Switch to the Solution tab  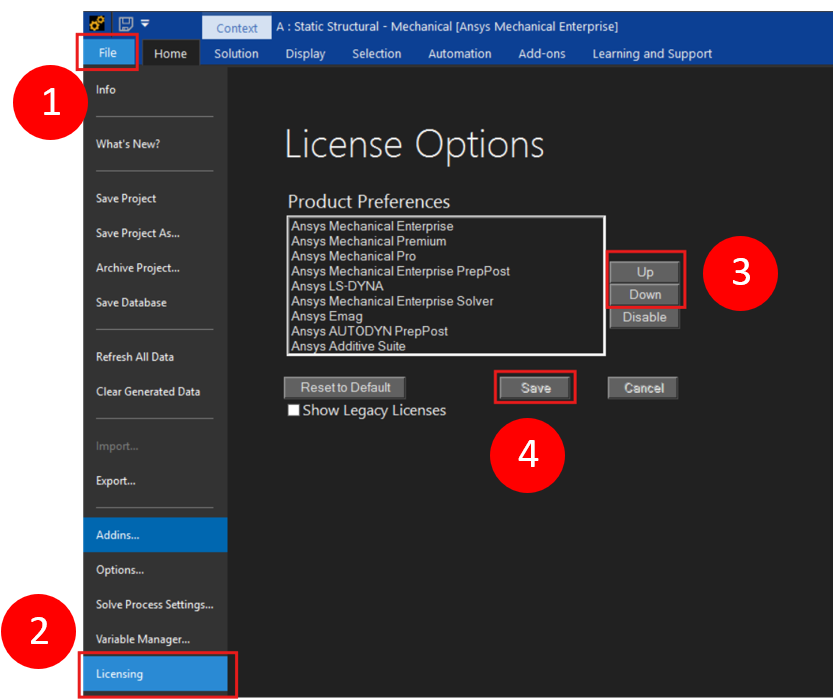coord(236,54)
